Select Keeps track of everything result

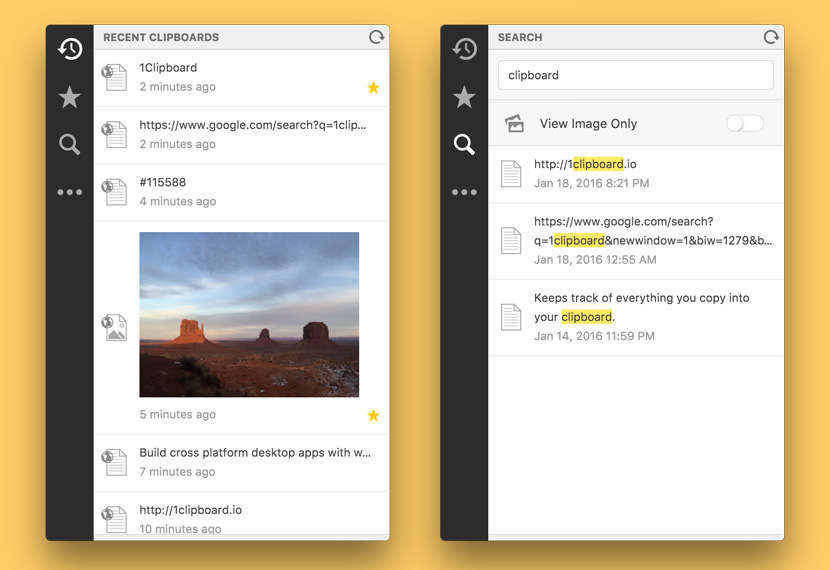point(642,307)
